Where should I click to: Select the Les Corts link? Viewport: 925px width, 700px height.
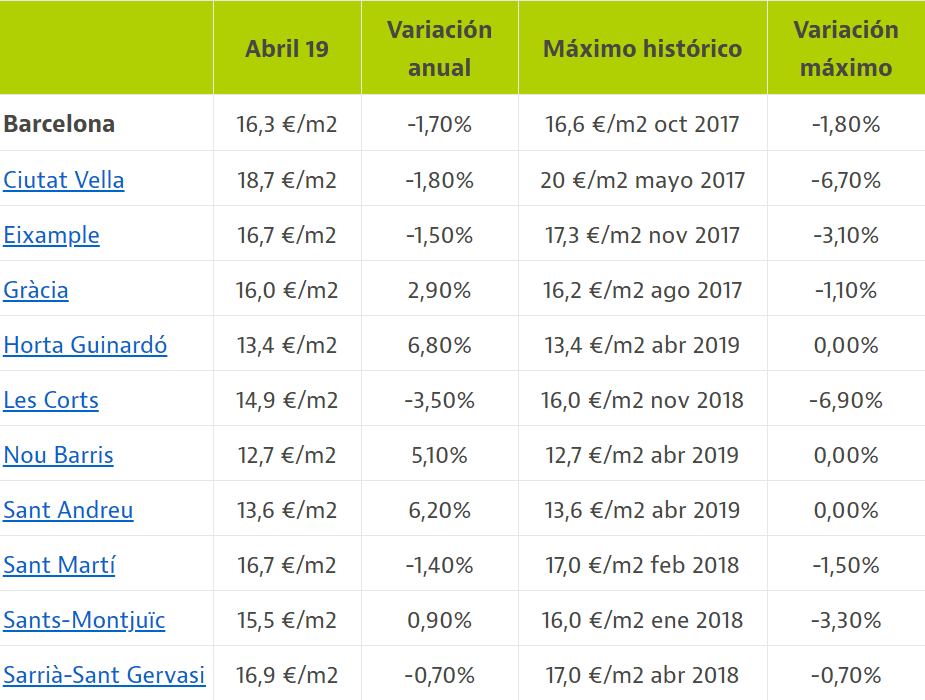point(51,400)
